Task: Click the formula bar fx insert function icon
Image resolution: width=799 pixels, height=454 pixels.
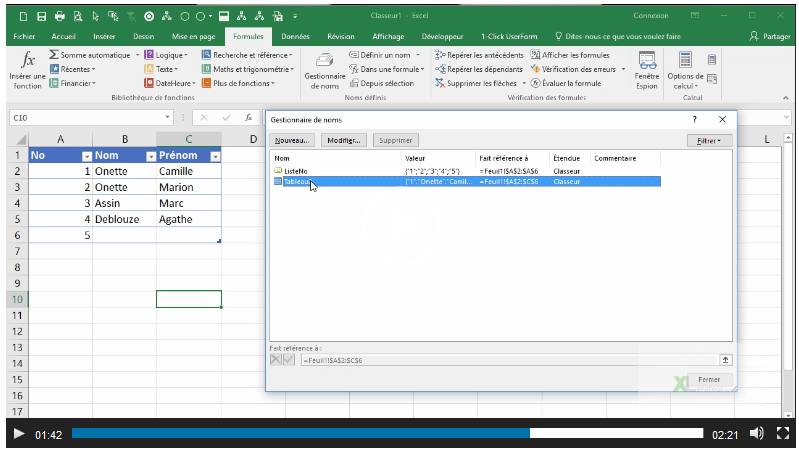Action: [x=249, y=118]
